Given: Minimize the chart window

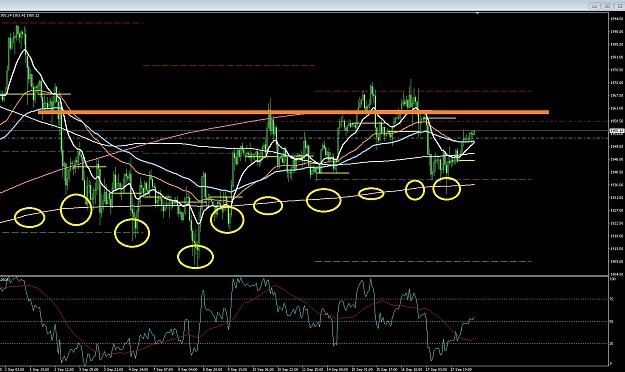Looking at the screenshot, I should point(595,6).
